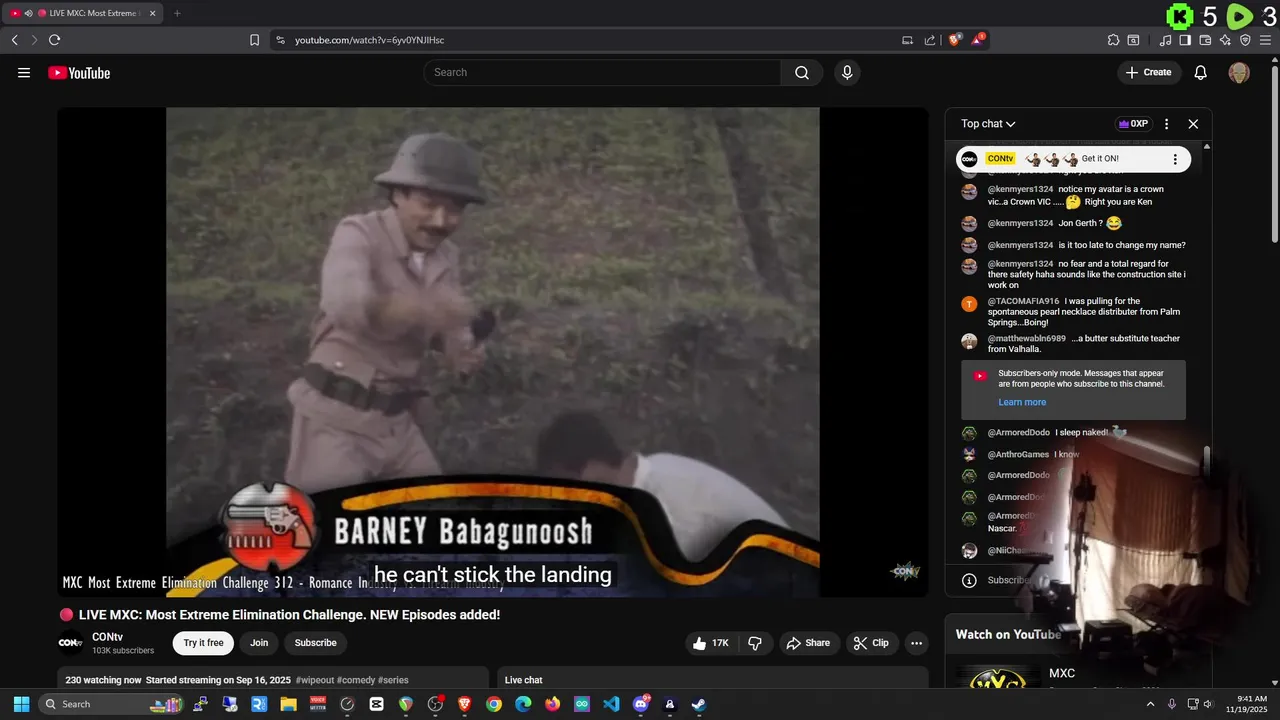Open YouTube notifications bell
The image size is (1280, 720).
(x=1201, y=72)
